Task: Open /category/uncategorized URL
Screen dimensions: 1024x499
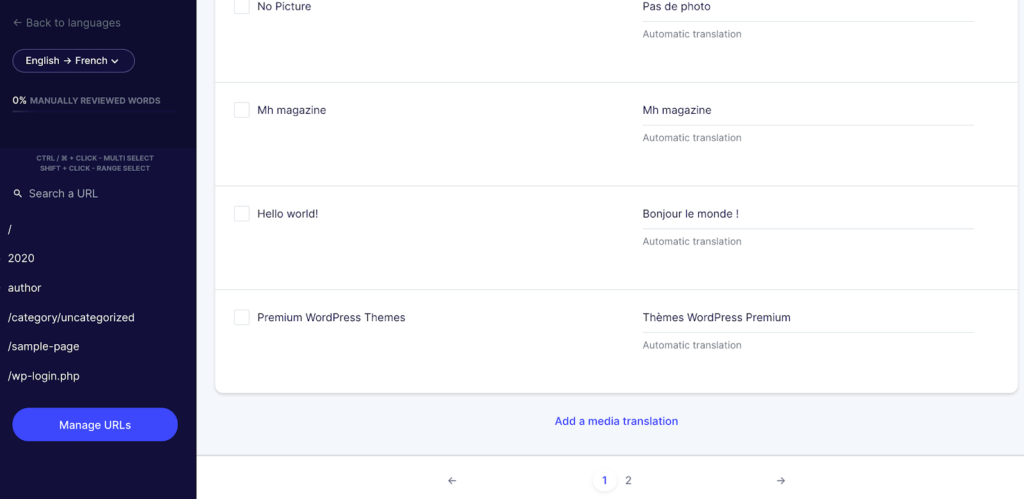Action: (71, 317)
